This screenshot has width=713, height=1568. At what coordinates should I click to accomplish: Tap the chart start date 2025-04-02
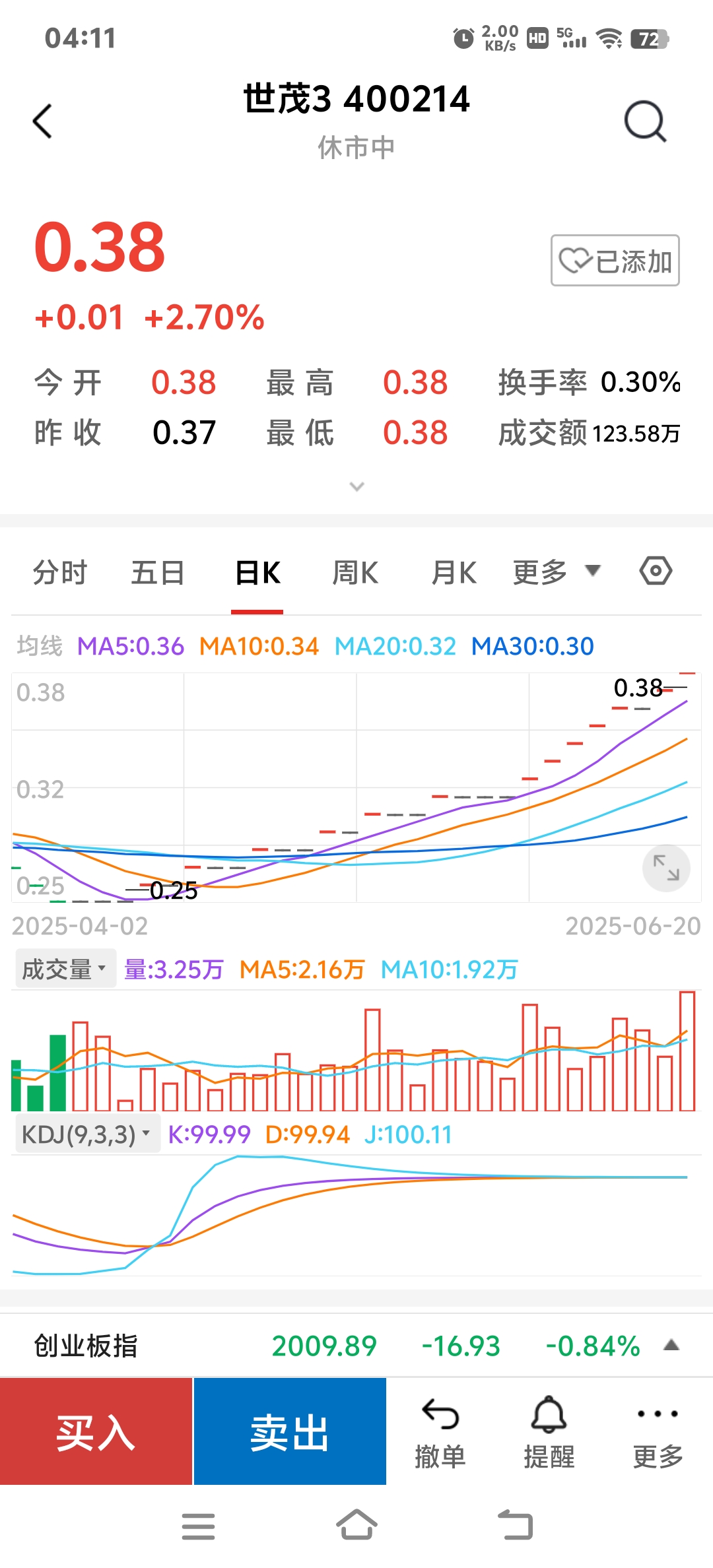tap(80, 926)
